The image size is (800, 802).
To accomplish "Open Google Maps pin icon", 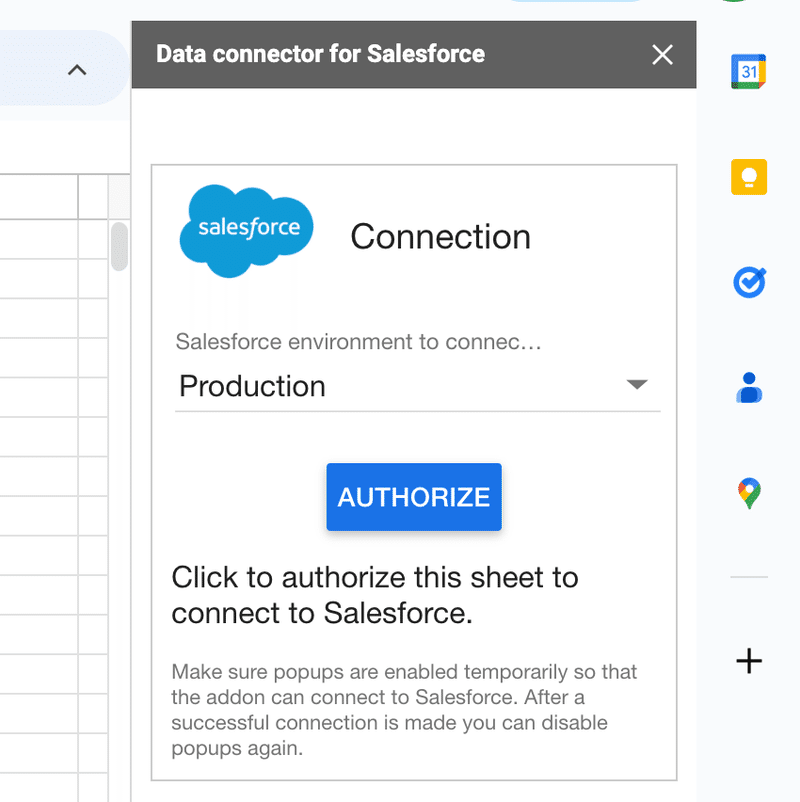I will (749, 493).
